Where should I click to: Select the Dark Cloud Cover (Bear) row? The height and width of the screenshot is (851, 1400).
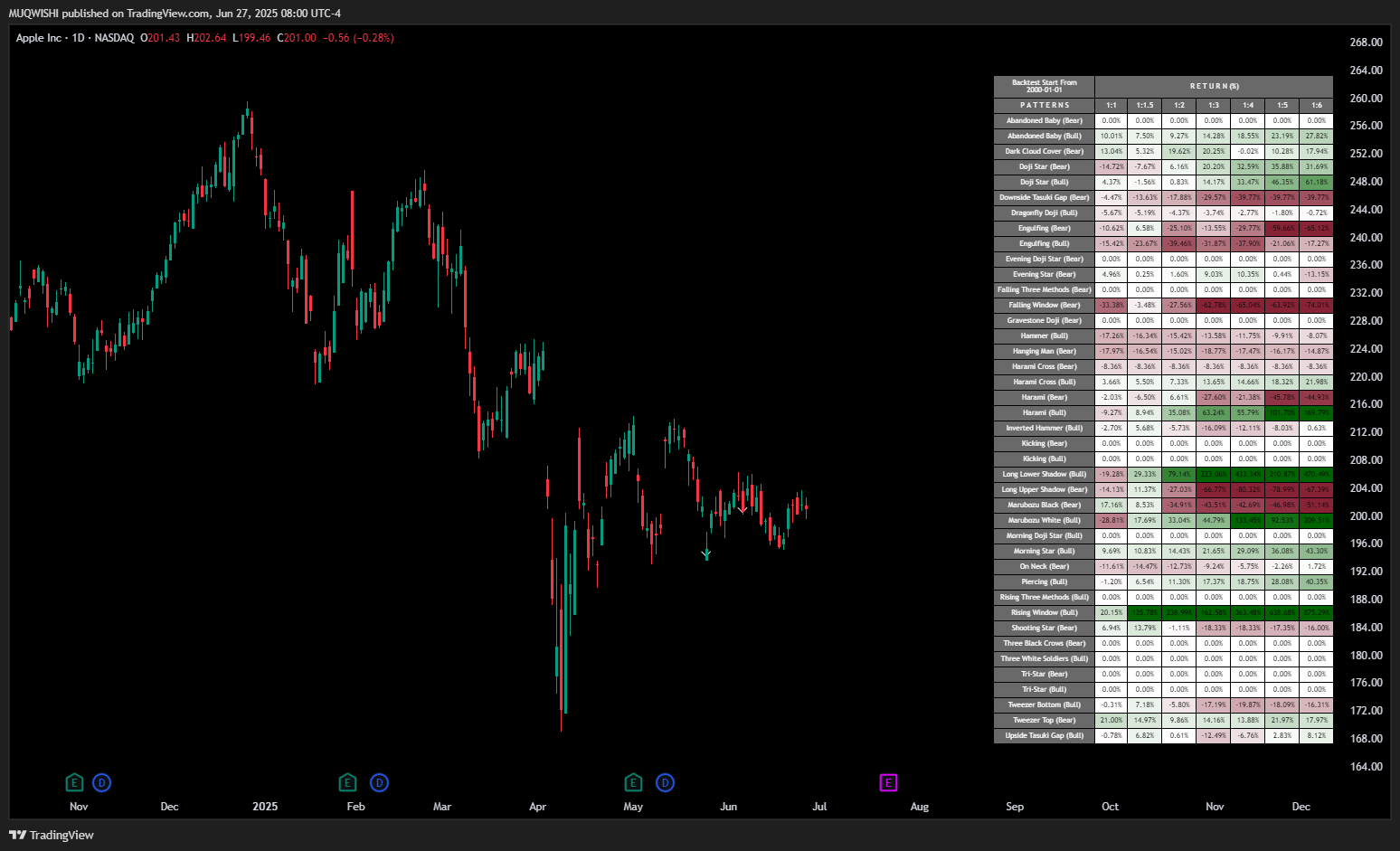point(1163,152)
